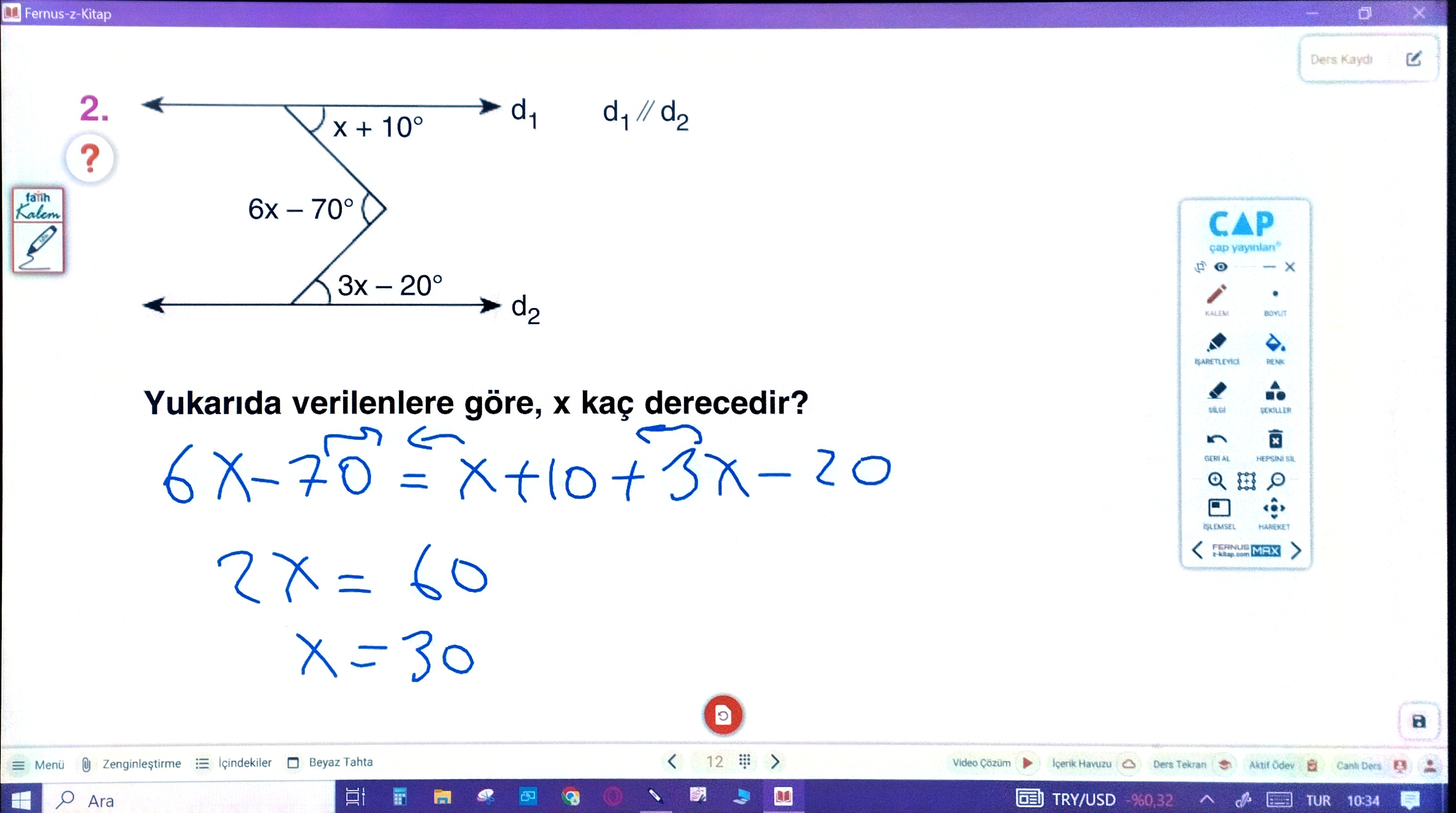The height and width of the screenshot is (813, 1456).
Task: Expand Windows system tray hidden icons
Action: point(1207,800)
